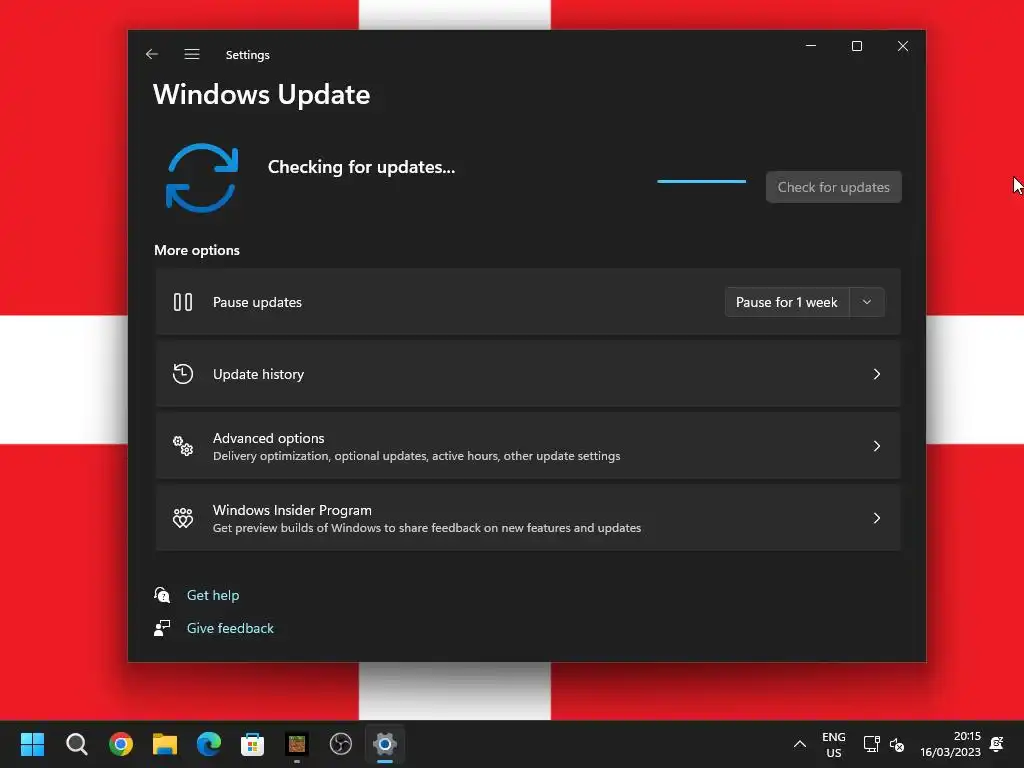Open OBS Studio from the taskbar
The image size is (1024, 768).
[x=340, y=744]
